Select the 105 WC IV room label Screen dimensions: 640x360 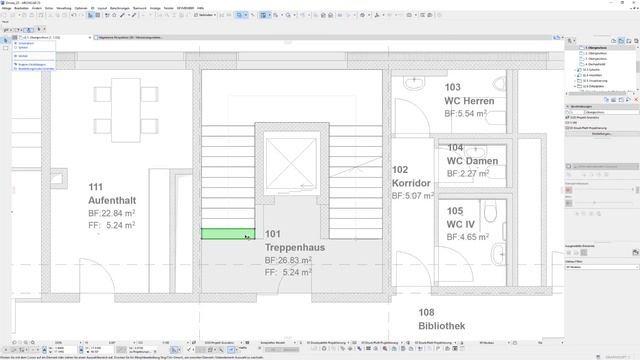pos(468,224)
